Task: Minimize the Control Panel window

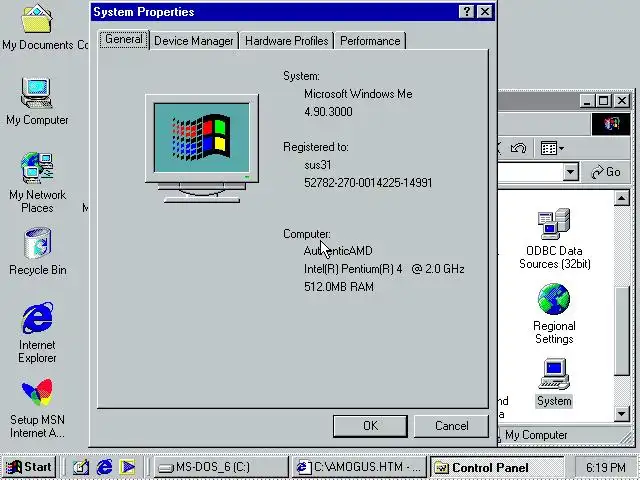Action: 587,100
